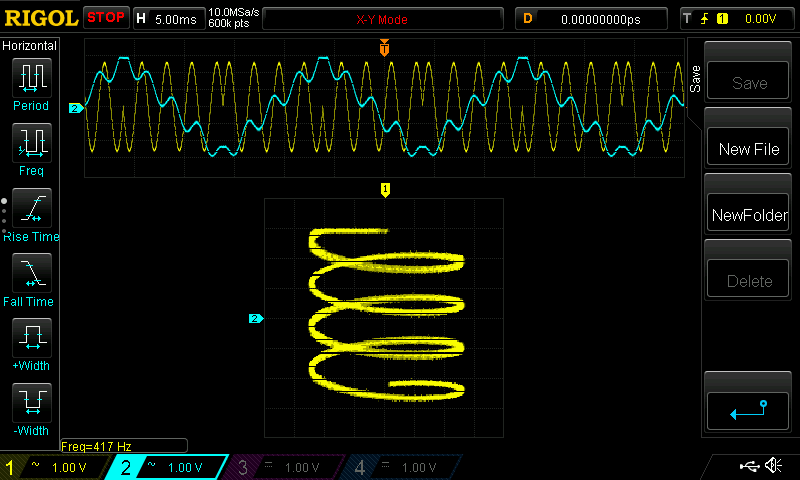Click the USB connection icon
The height and width of the screenshot is (480, 800).
tap(748, 466)
